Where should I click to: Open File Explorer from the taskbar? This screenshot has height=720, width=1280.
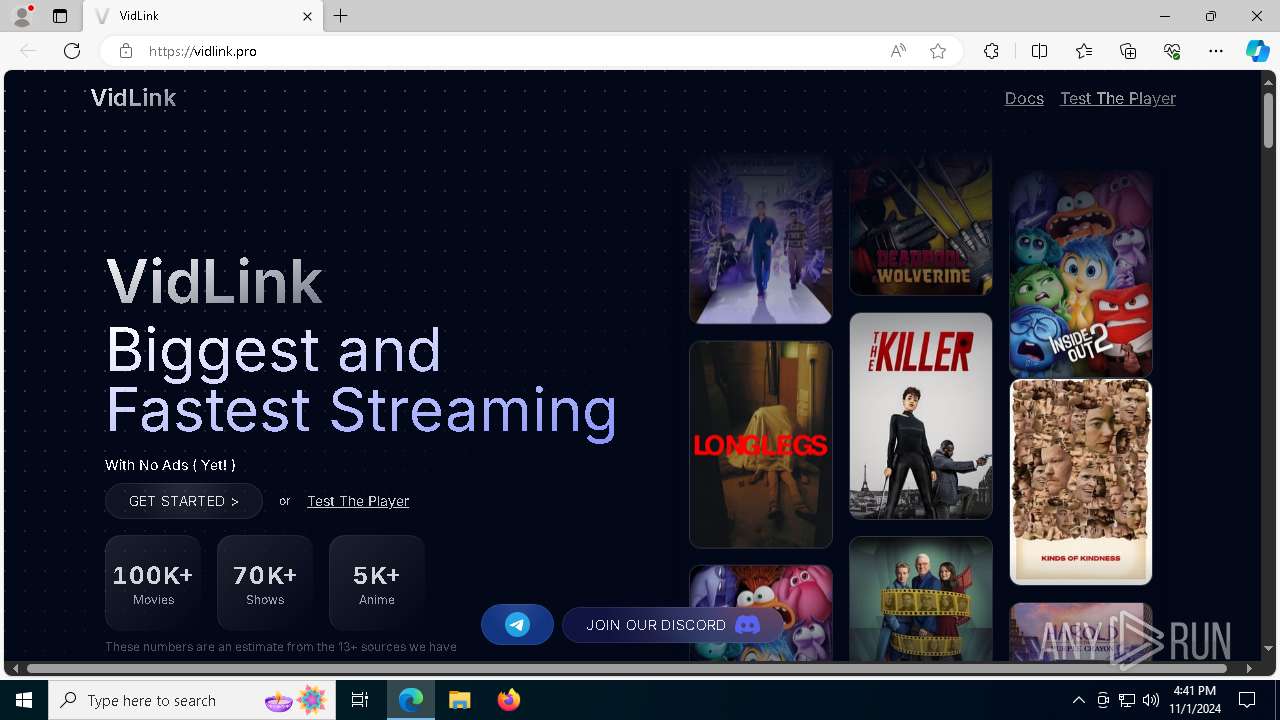(459, 700)
